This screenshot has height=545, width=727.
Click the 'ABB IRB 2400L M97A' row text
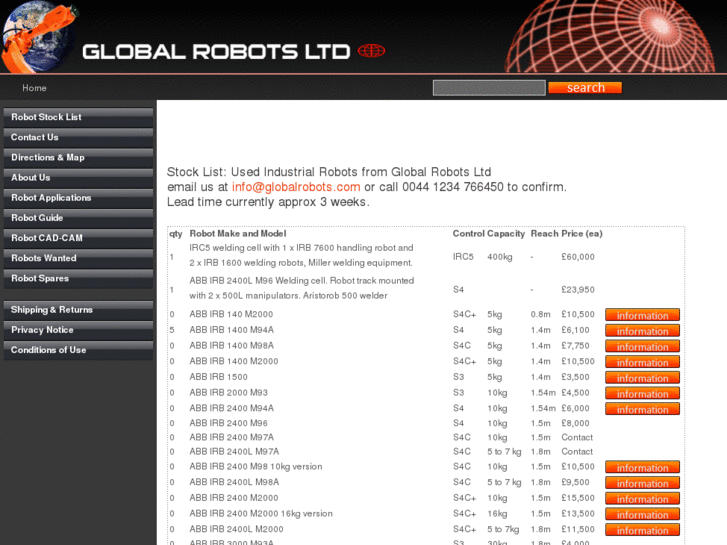(x=234, y=452)
